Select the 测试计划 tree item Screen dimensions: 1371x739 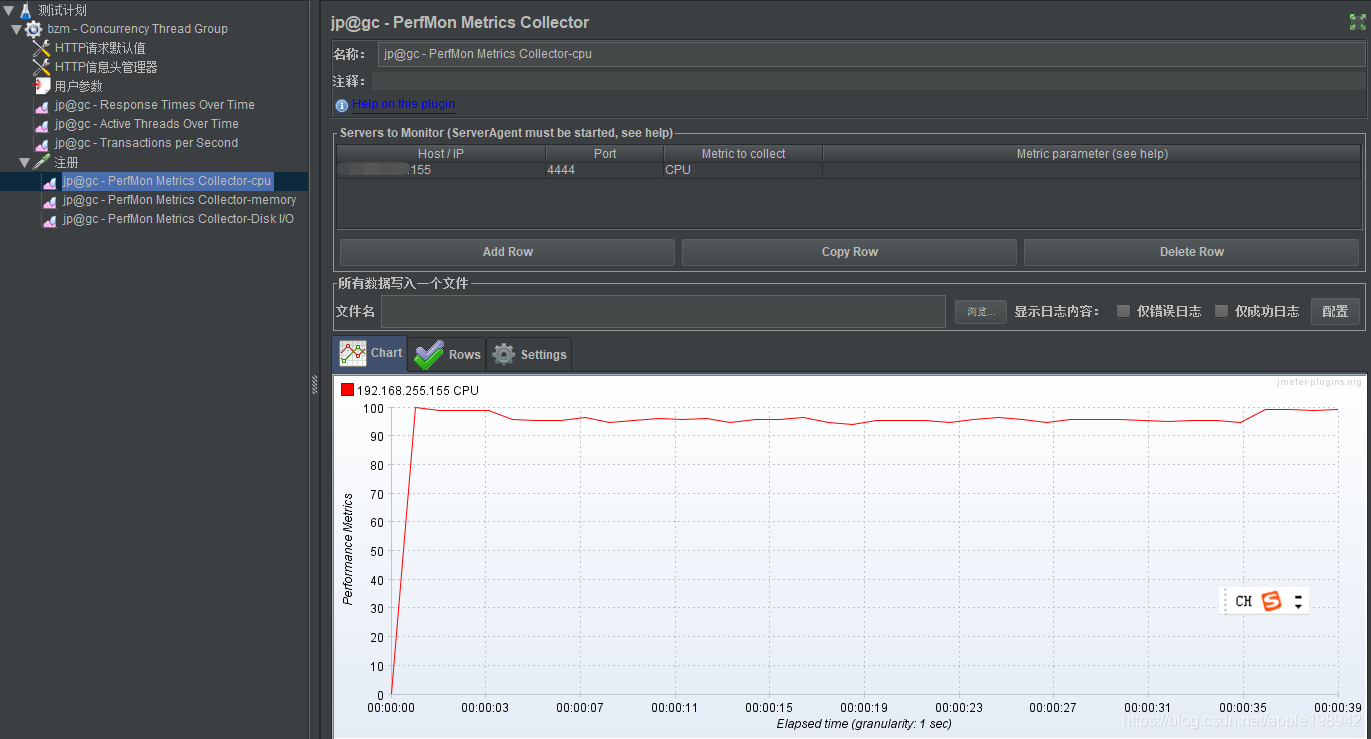point(62,10)
